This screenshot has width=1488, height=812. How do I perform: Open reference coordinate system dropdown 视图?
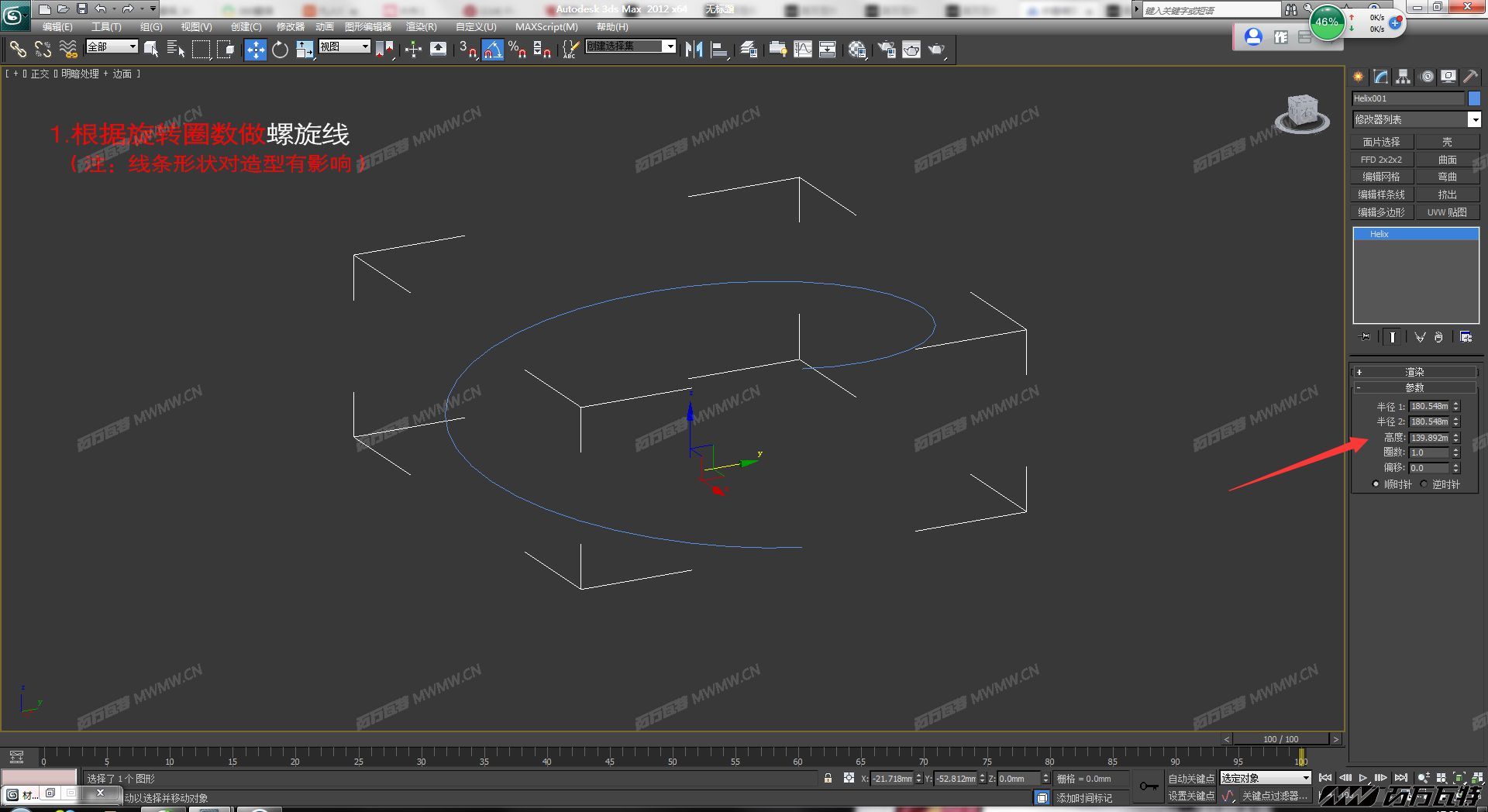coord(344,46)
